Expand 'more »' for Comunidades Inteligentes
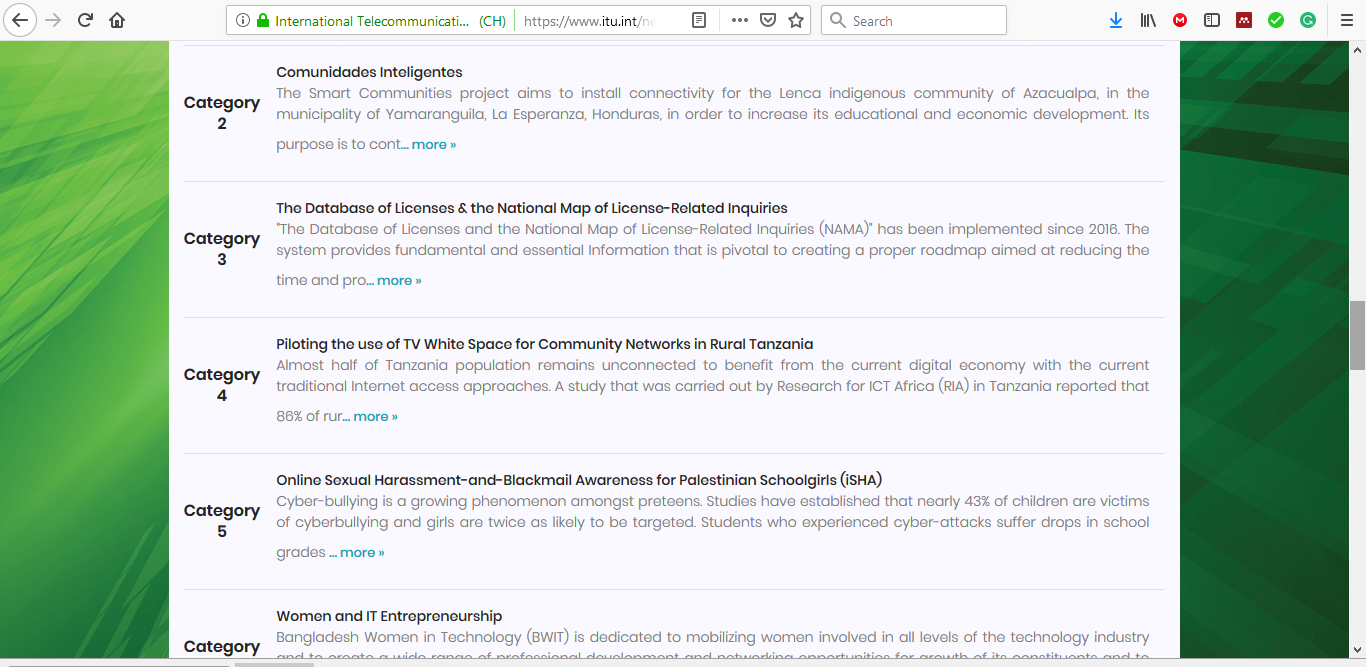The image size is (1366, 667). tap(434, 144)
